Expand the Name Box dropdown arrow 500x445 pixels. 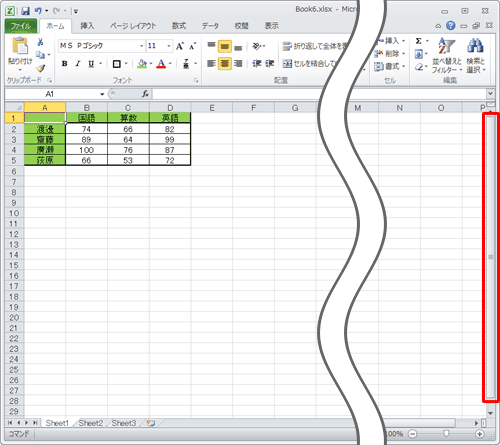coord(102,94)
